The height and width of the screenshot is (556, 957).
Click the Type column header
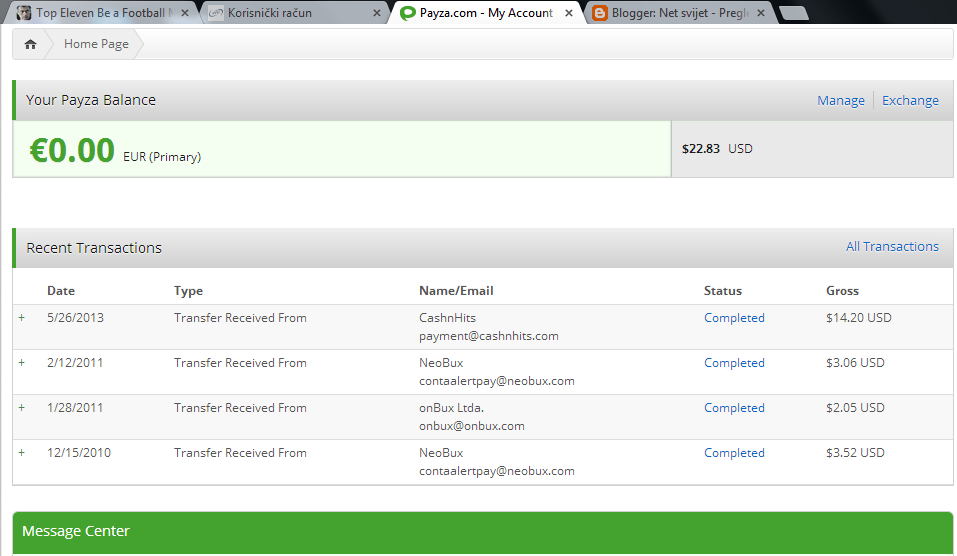point(188,291)
